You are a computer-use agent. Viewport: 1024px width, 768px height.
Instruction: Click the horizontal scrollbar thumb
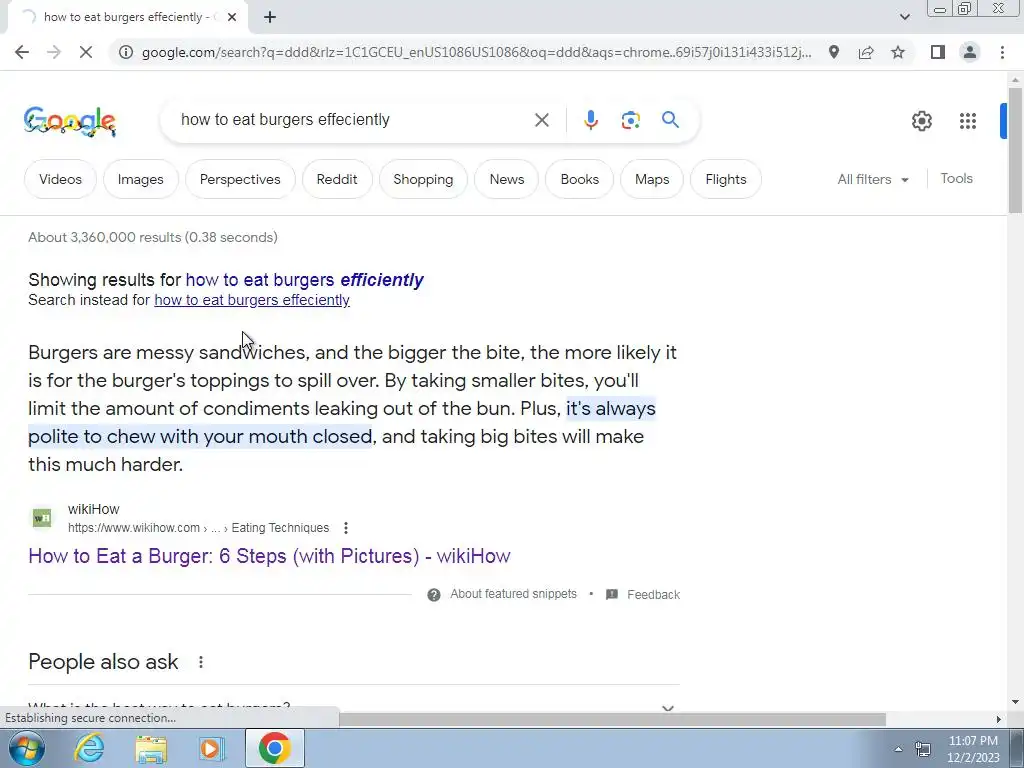[x=613, y=719]
